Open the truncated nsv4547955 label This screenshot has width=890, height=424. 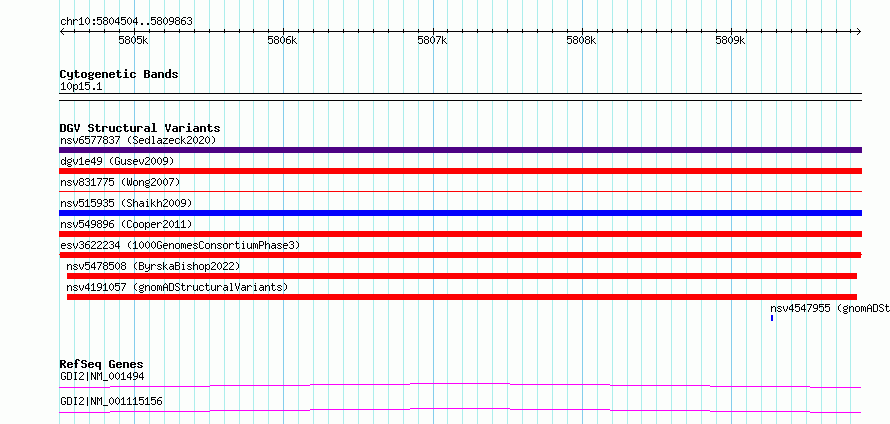[x=830, y=308]
